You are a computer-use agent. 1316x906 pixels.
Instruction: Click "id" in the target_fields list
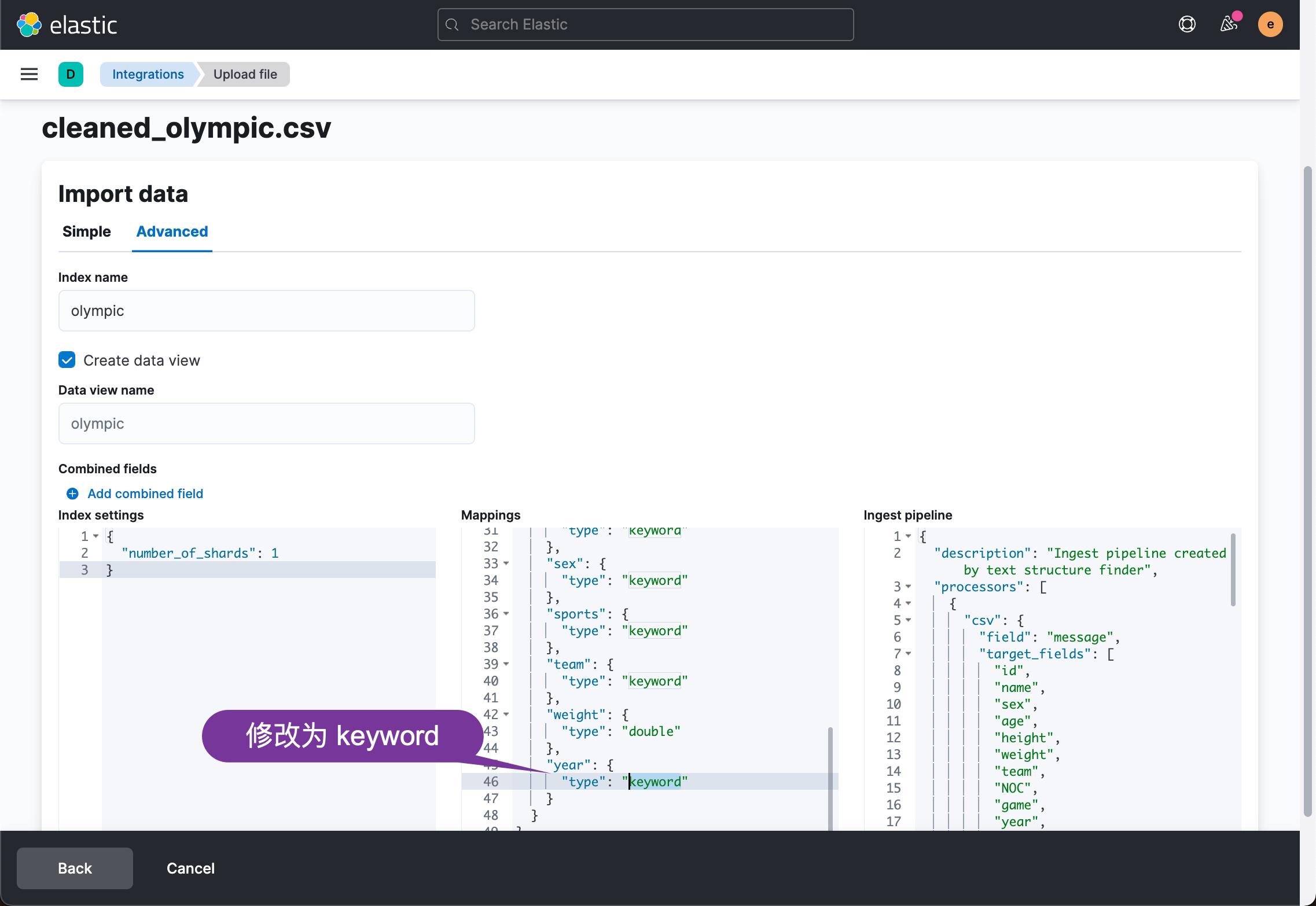click(1009, 671)
